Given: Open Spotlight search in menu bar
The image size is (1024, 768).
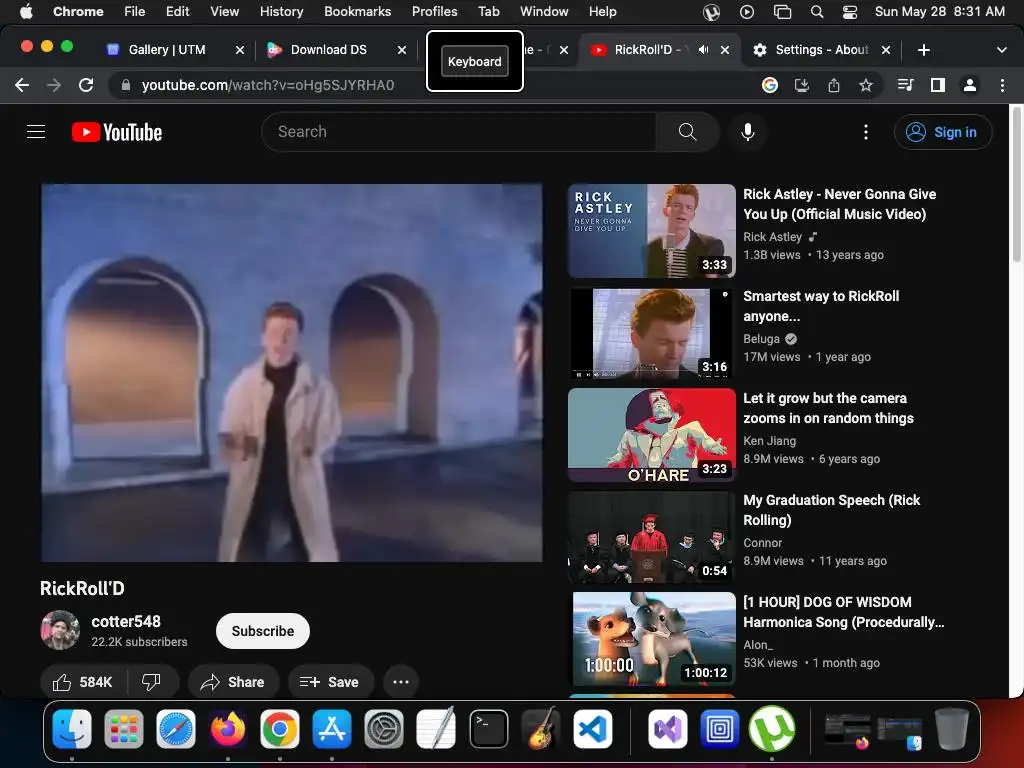Looking at the screenshot, I should pyautogui.click(x=817, y=12).
